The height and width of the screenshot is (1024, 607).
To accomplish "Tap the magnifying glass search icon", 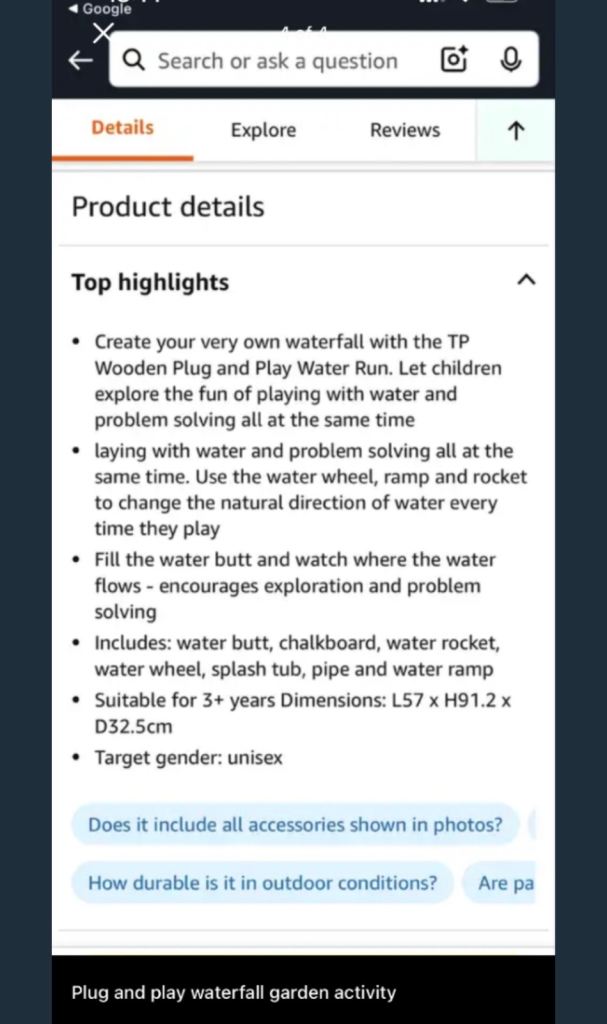I will 134,60.
